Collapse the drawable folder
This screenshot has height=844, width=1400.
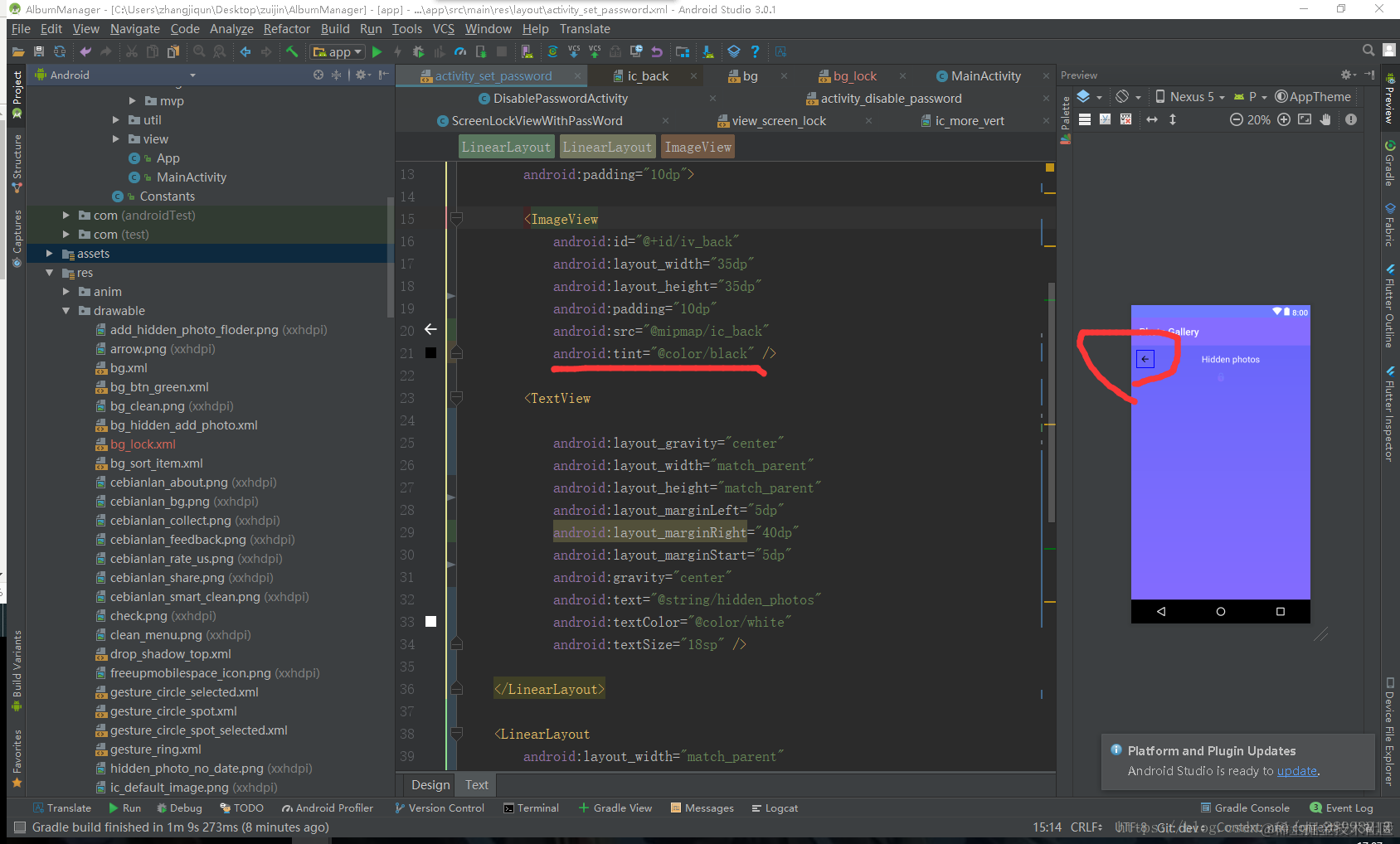click(66, 311)
